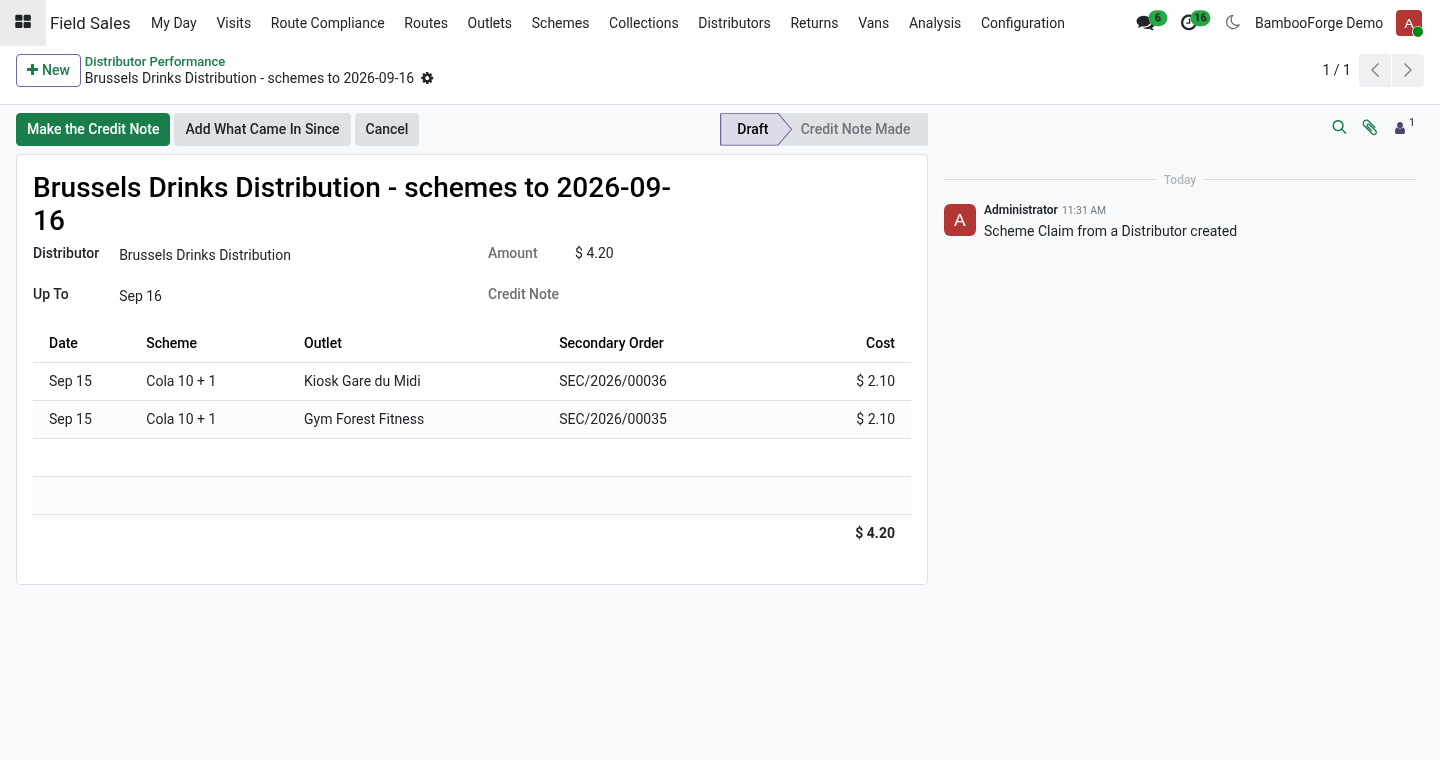
Task: Expand the Distributors menu
Action: tap(734, 23)
